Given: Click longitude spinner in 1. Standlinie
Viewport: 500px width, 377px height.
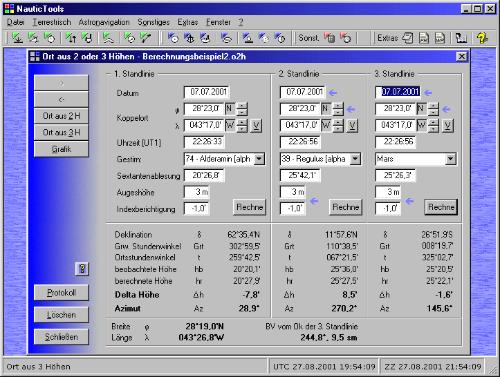Looking at the screenshot, I should click(x=242, y=125).
